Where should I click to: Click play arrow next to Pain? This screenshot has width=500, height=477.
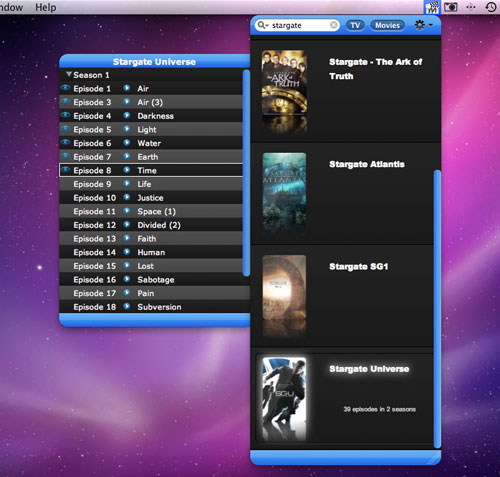(x=126, y=293)
